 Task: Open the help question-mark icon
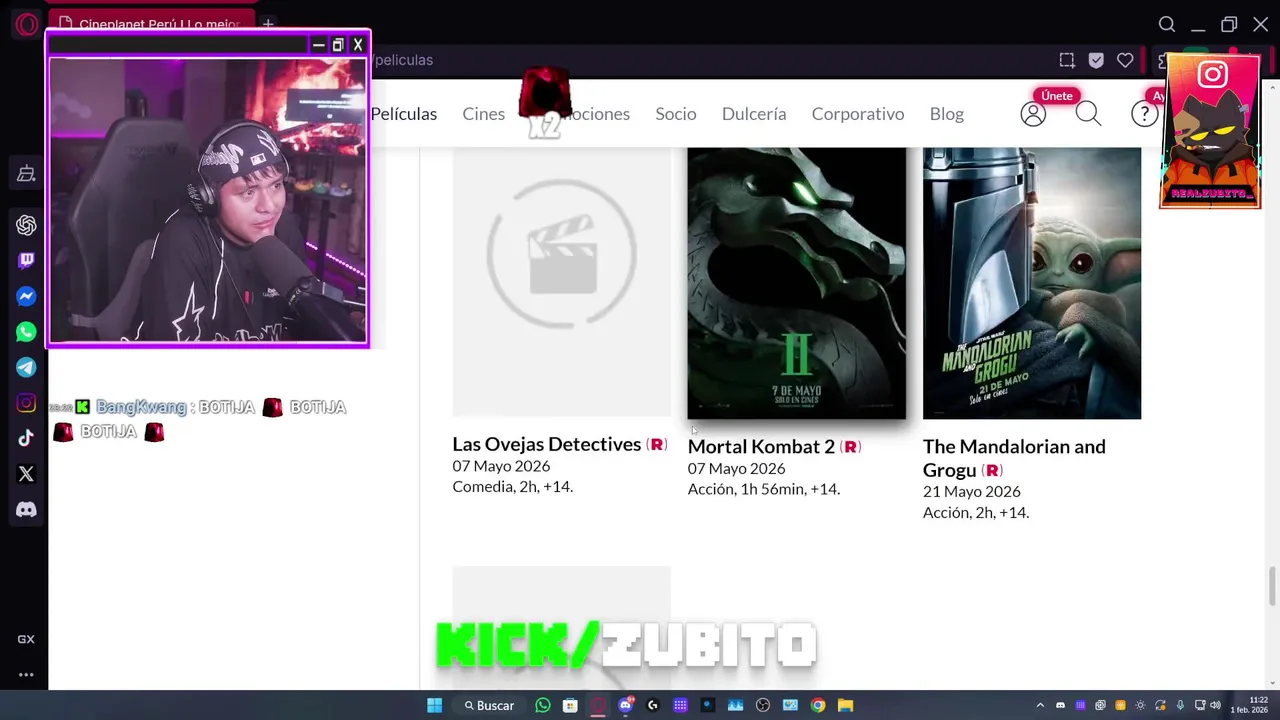(1144, 114)
